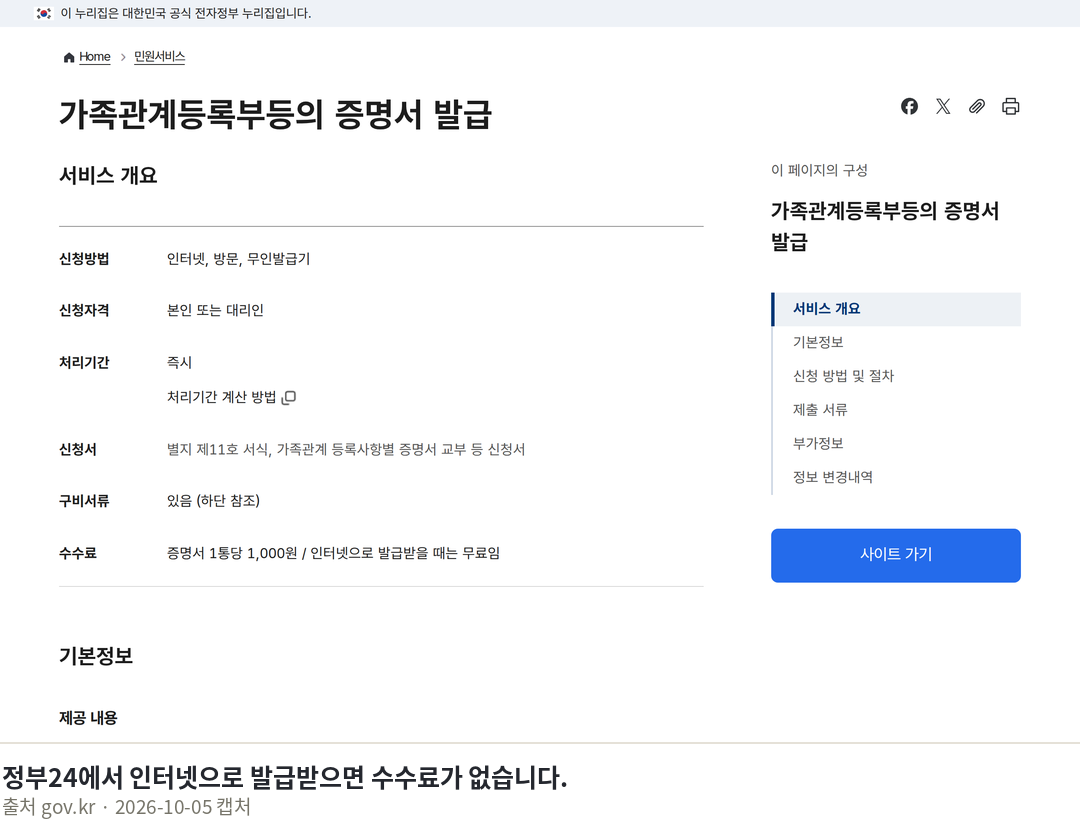Click the 신청자격 label
The height and width of the screenshot is (829, 1080).
coord(84,311)
